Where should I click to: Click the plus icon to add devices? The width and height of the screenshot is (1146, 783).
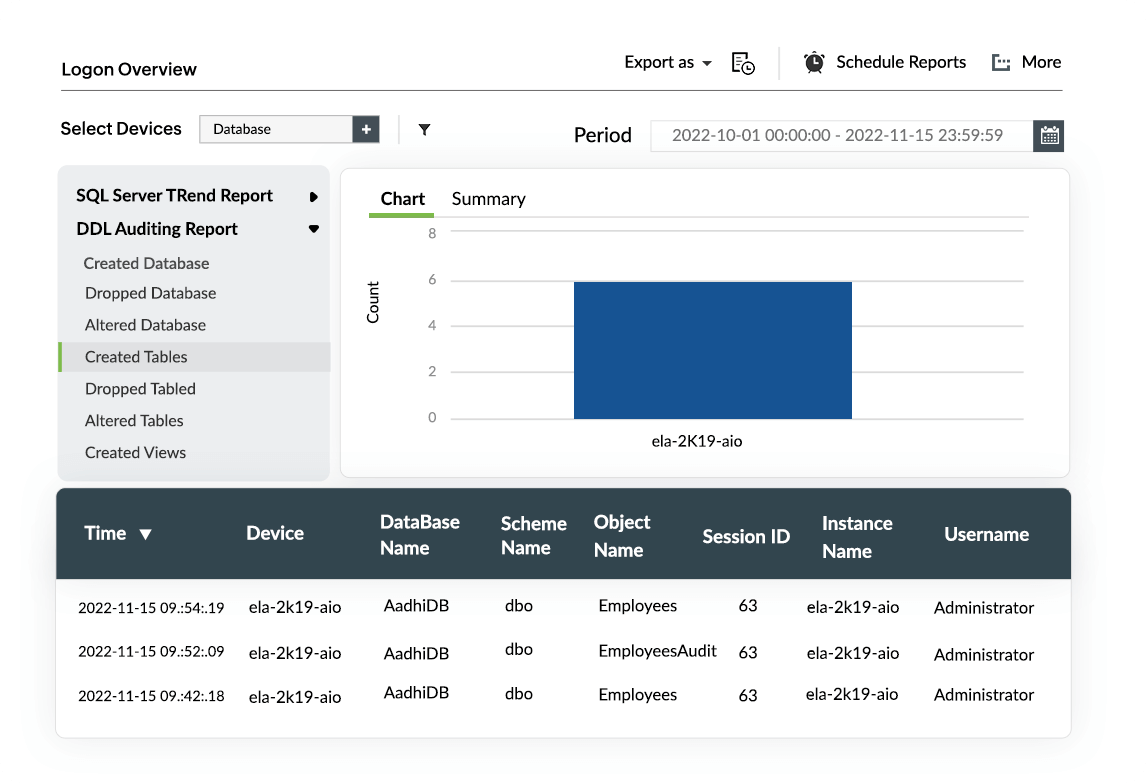coord(366,129)
